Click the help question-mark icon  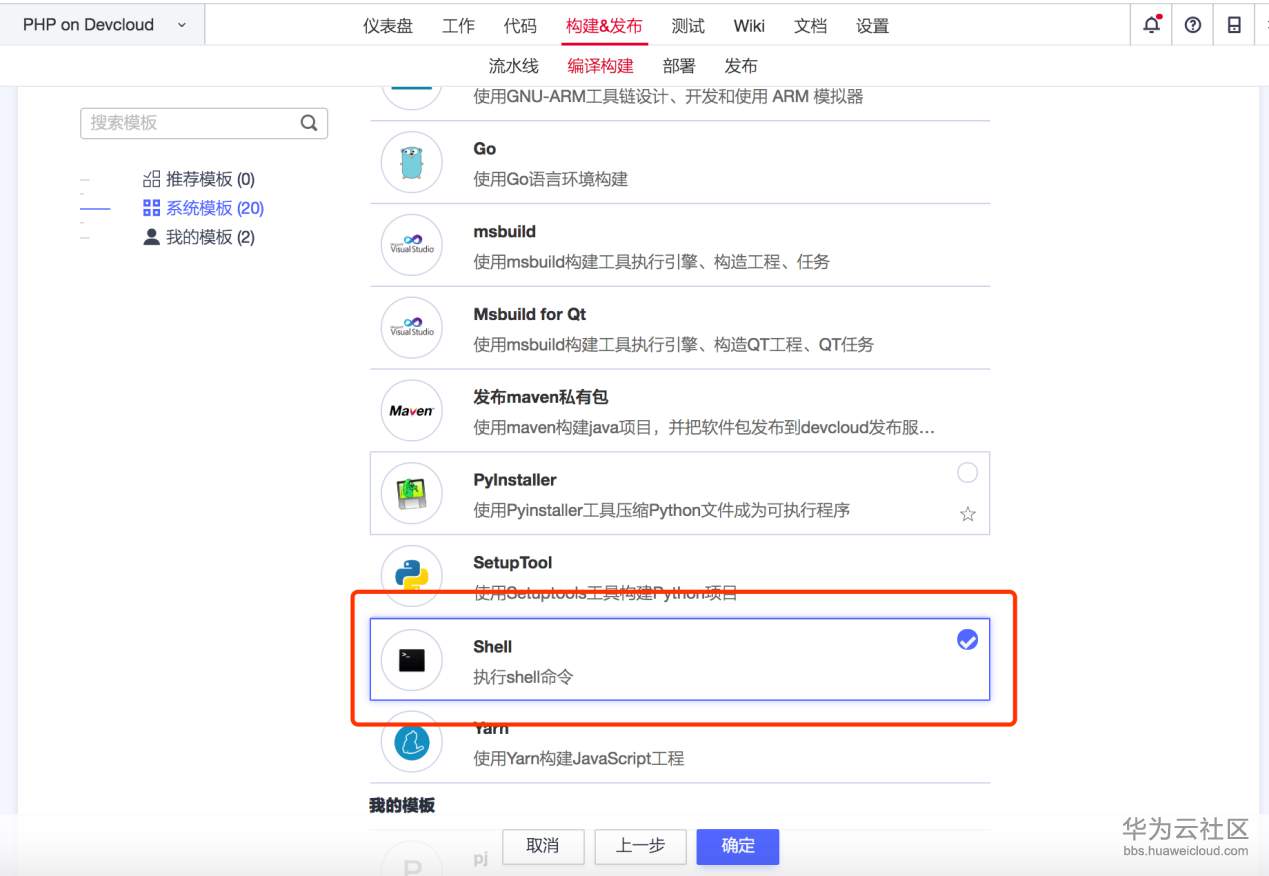1192,25
